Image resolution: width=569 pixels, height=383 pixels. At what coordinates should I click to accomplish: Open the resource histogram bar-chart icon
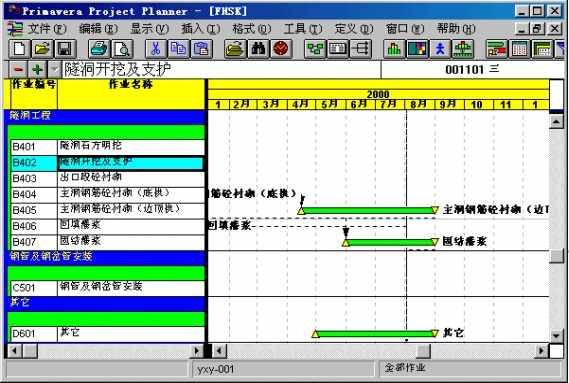tap(394, 49)
